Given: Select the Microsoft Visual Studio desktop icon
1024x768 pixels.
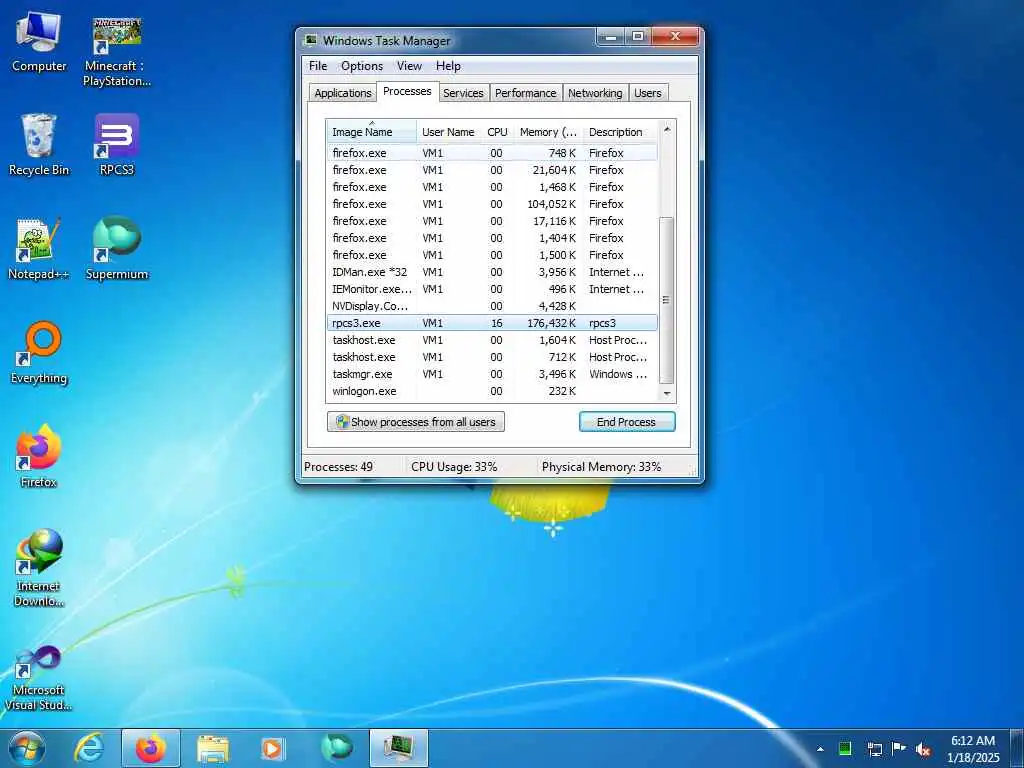Looking at the screenshot, I should pos(39,678).
